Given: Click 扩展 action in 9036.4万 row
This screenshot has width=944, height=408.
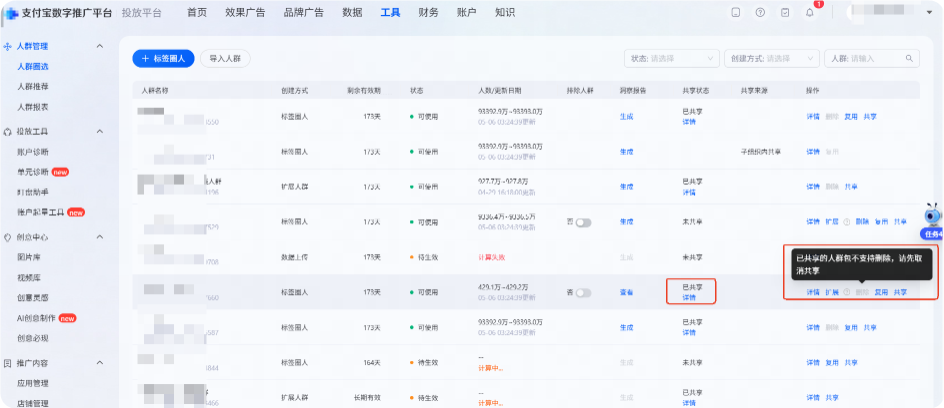Looking at the screenshot, I should [x=831, y=222].
